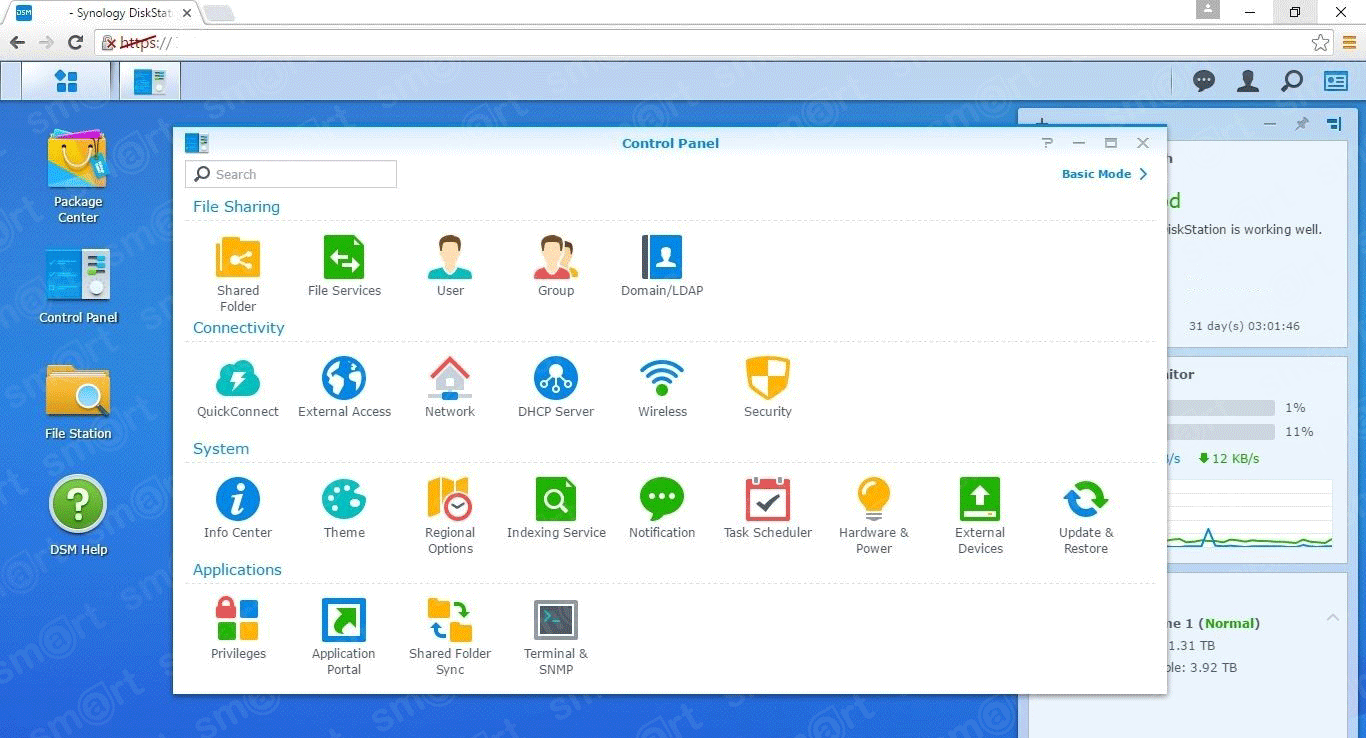Open the DSM notifications chat icon

pos(1204,81)
